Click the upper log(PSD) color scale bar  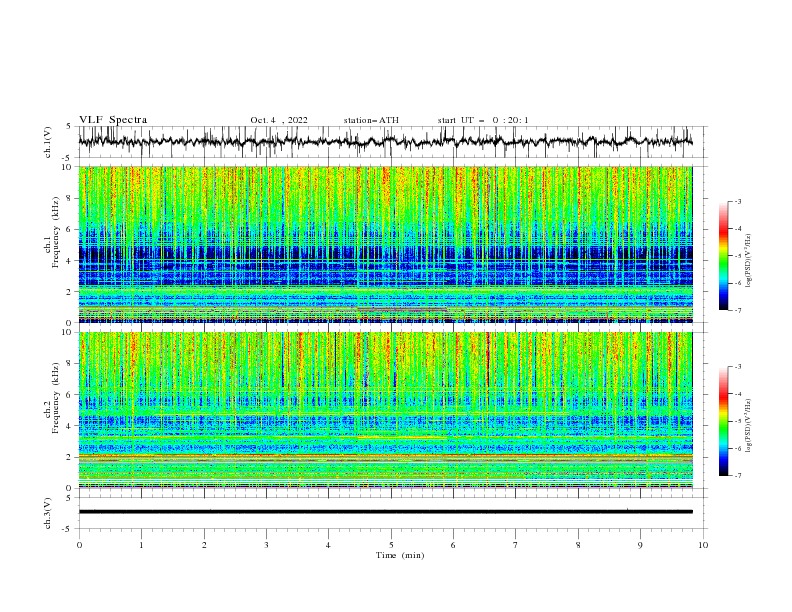coord(723,255)
